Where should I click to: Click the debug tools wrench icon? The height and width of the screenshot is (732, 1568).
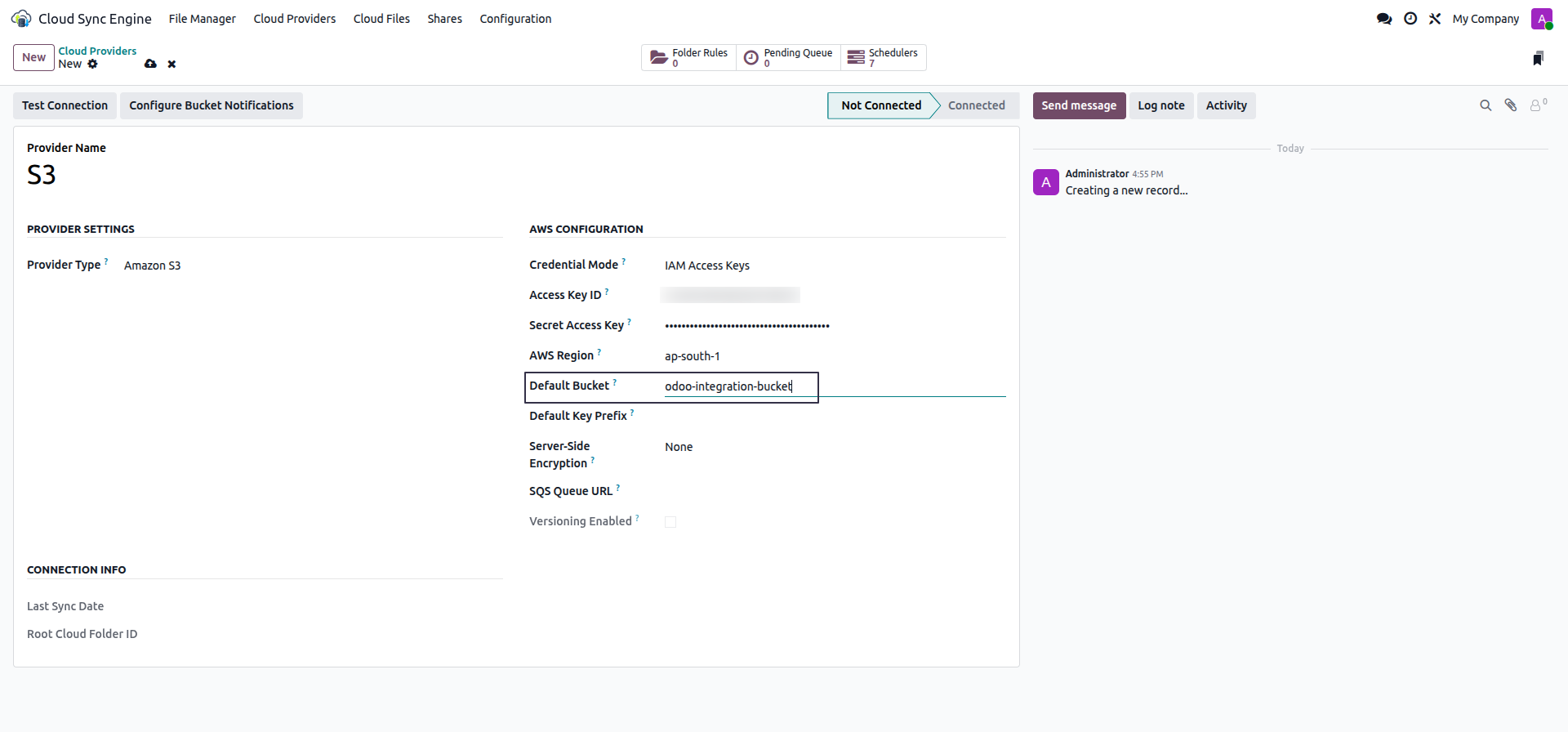(x=1435, y=19)
